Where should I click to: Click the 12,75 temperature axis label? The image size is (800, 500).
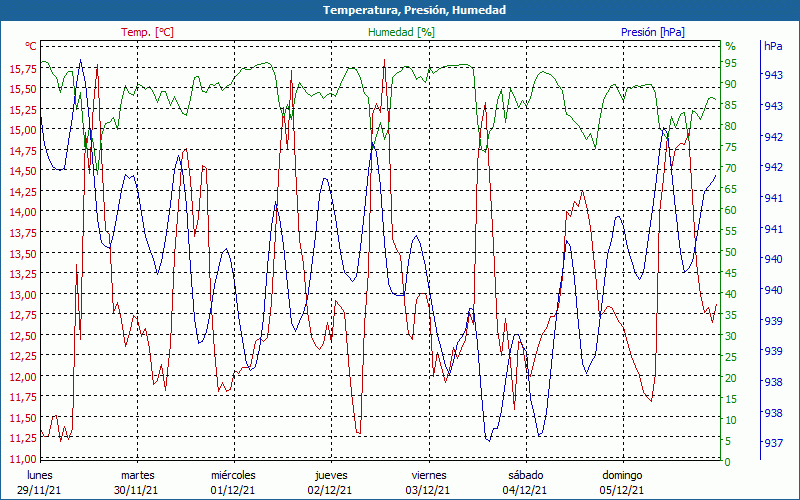pos(23,315)
